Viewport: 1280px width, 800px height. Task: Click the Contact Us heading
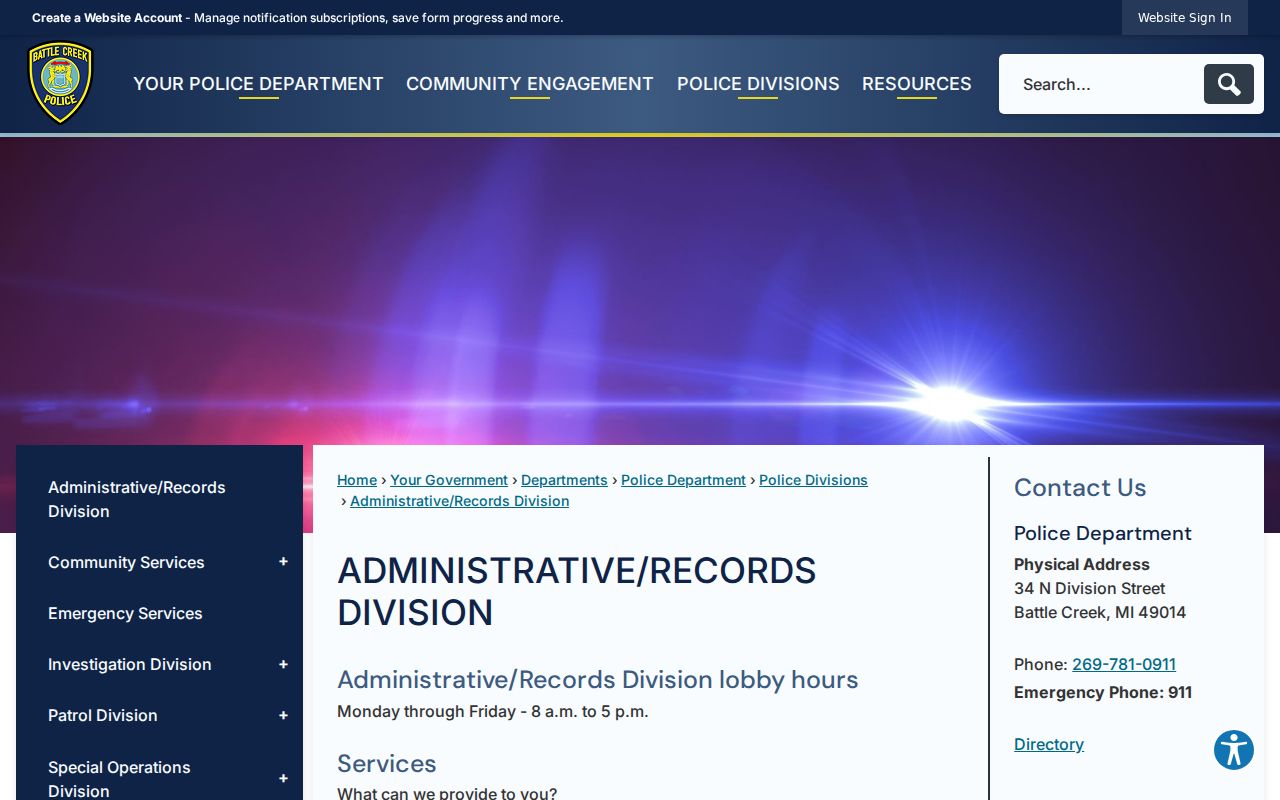point(1080,487)
